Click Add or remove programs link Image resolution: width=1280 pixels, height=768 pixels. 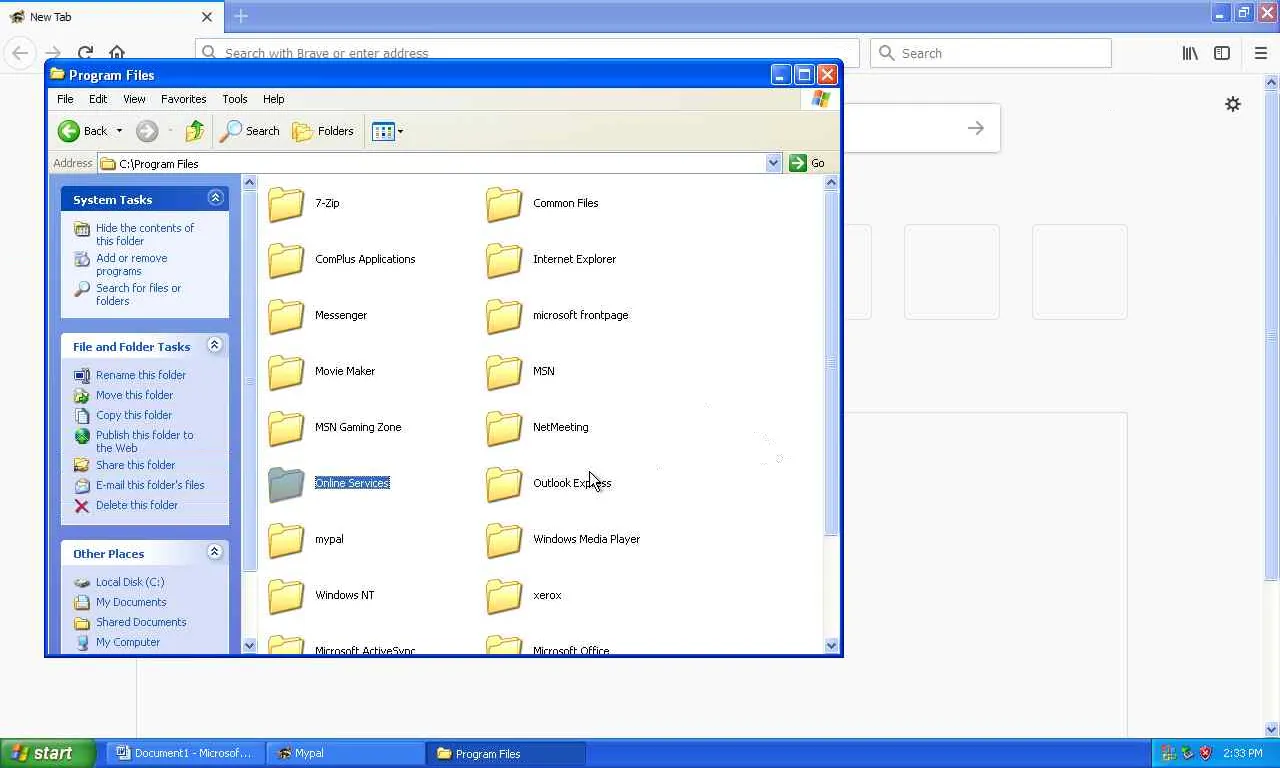(x=131, y=264)
